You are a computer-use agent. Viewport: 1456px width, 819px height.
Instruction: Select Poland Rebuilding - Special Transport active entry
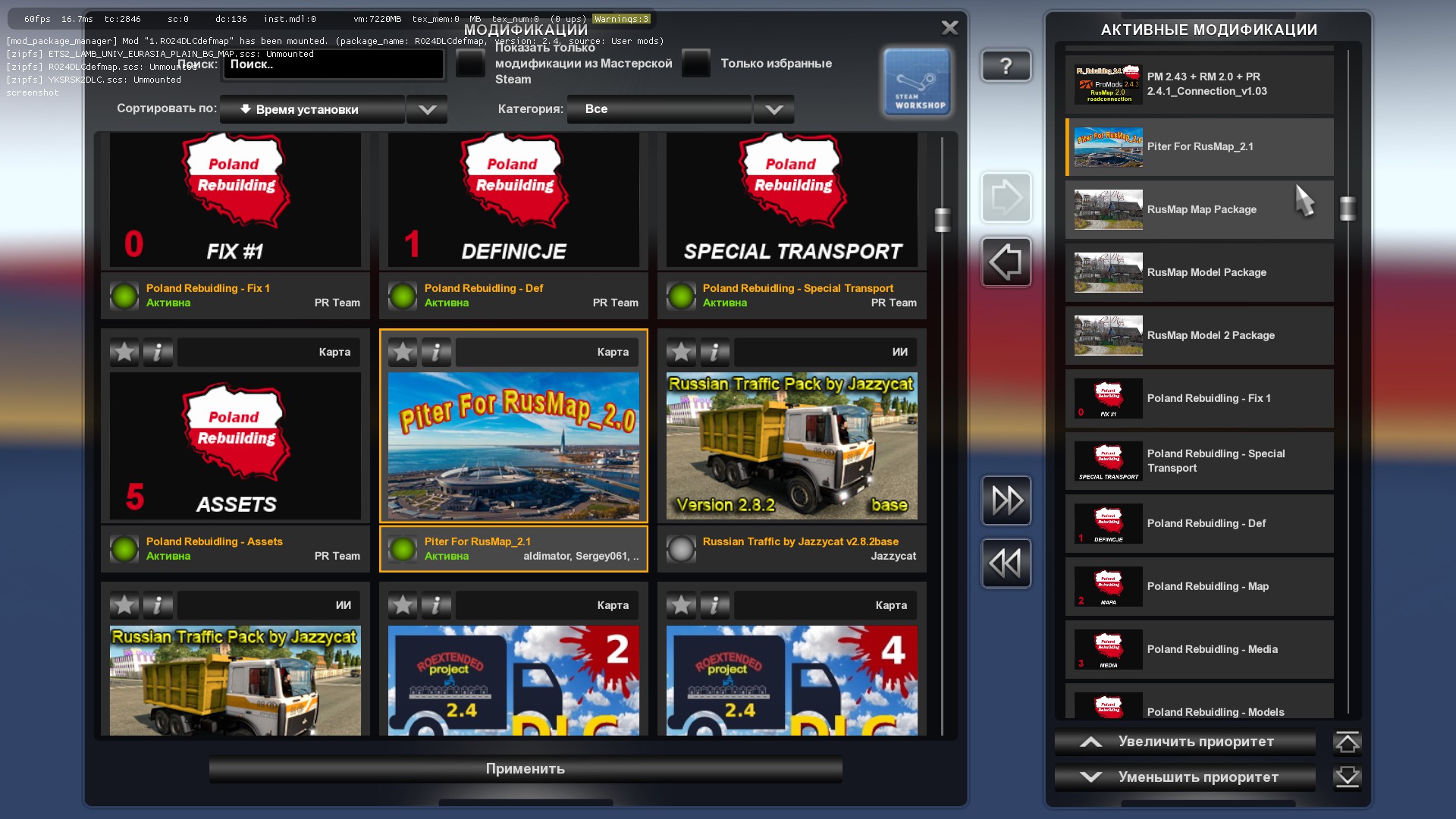(x=1199, y=461)
